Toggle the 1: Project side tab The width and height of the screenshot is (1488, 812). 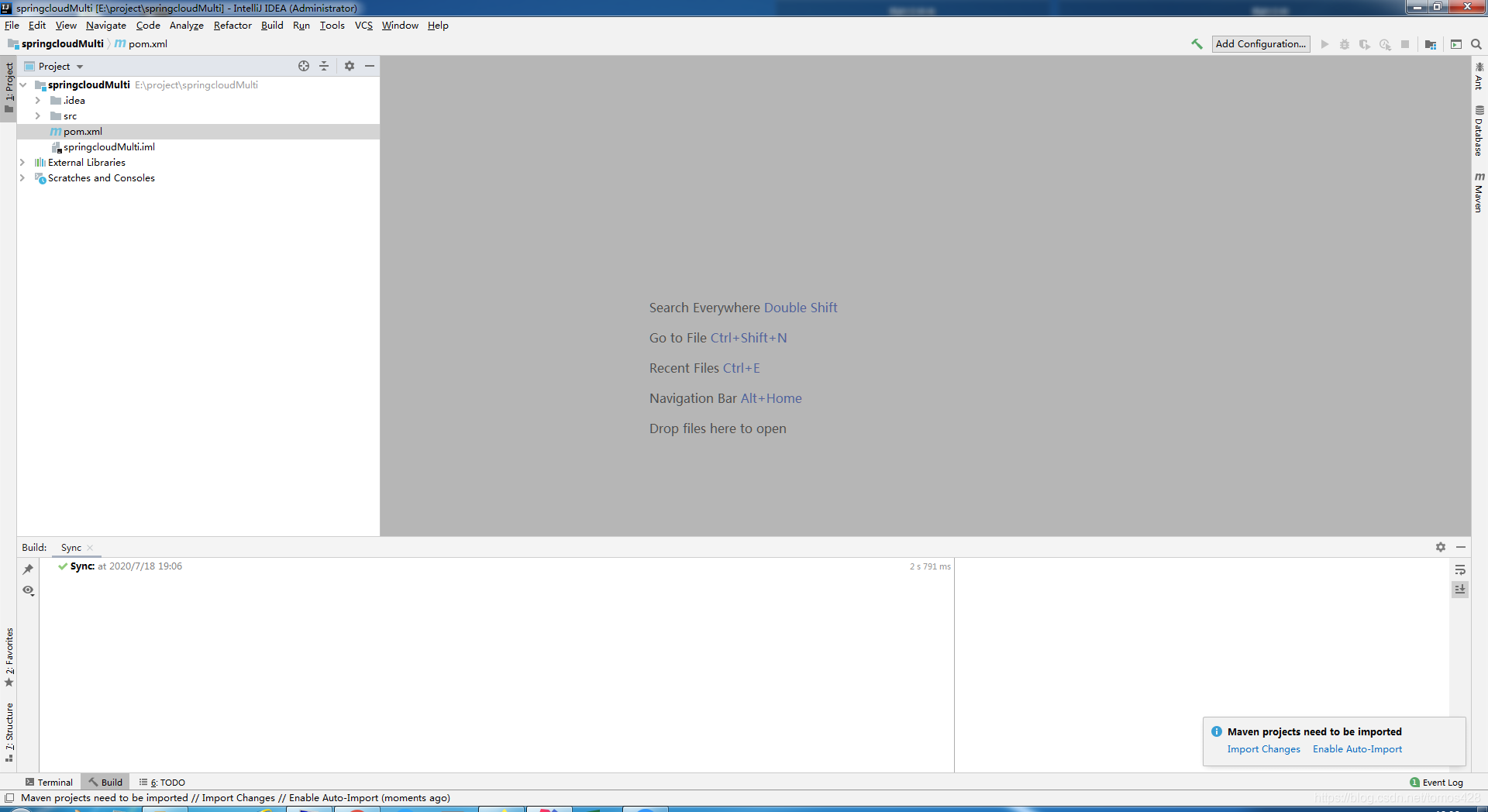click(x=9, y=87)
